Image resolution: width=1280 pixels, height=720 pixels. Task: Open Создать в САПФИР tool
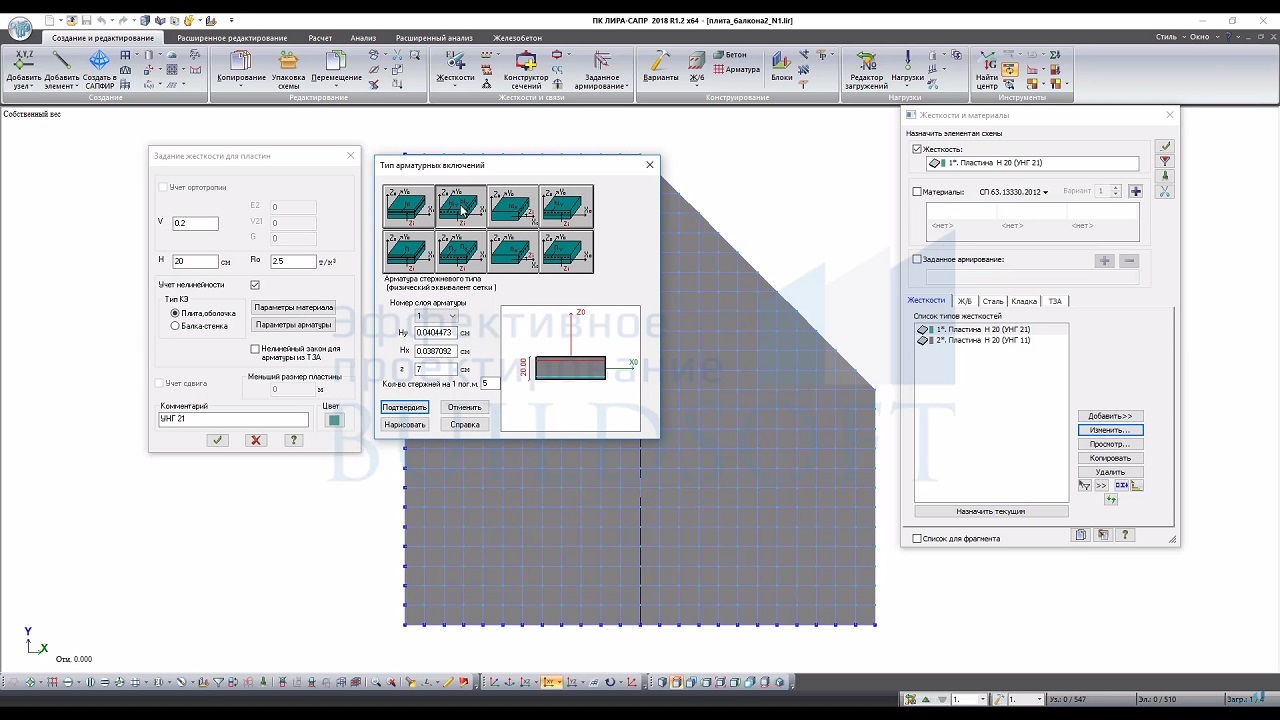(x=99, y=62)
